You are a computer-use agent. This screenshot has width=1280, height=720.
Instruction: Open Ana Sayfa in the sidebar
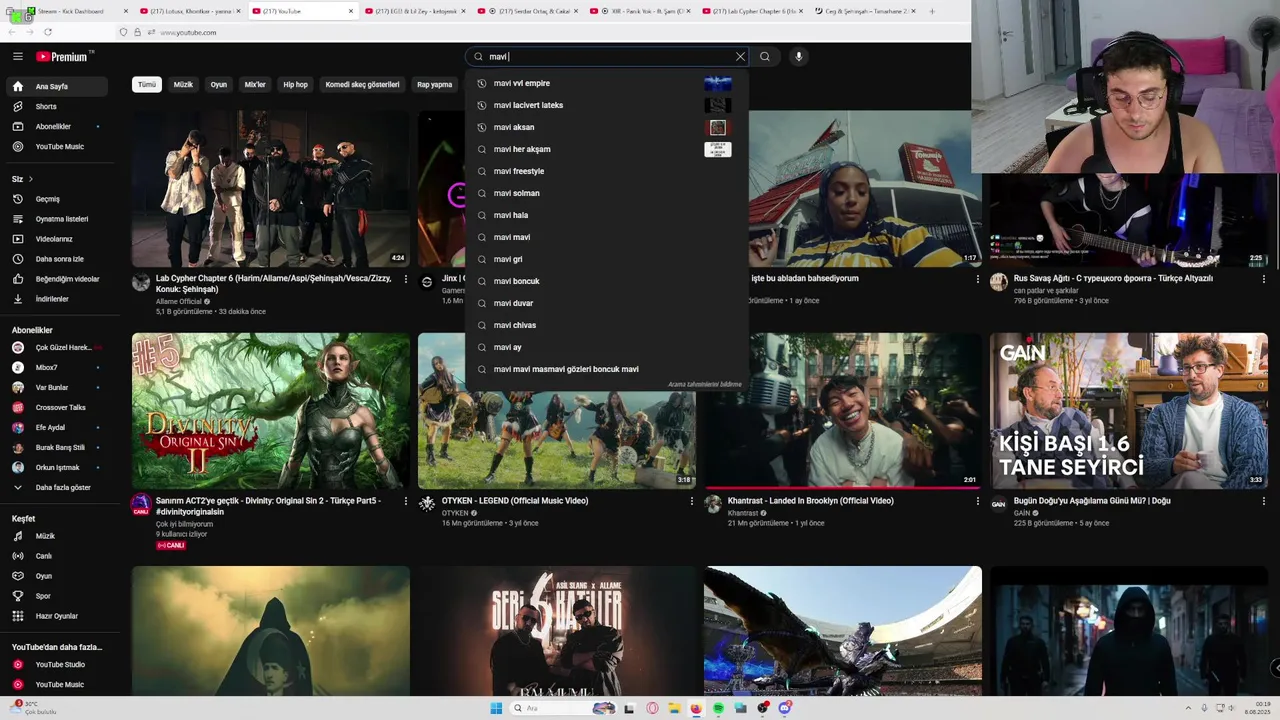click(58, 87)
